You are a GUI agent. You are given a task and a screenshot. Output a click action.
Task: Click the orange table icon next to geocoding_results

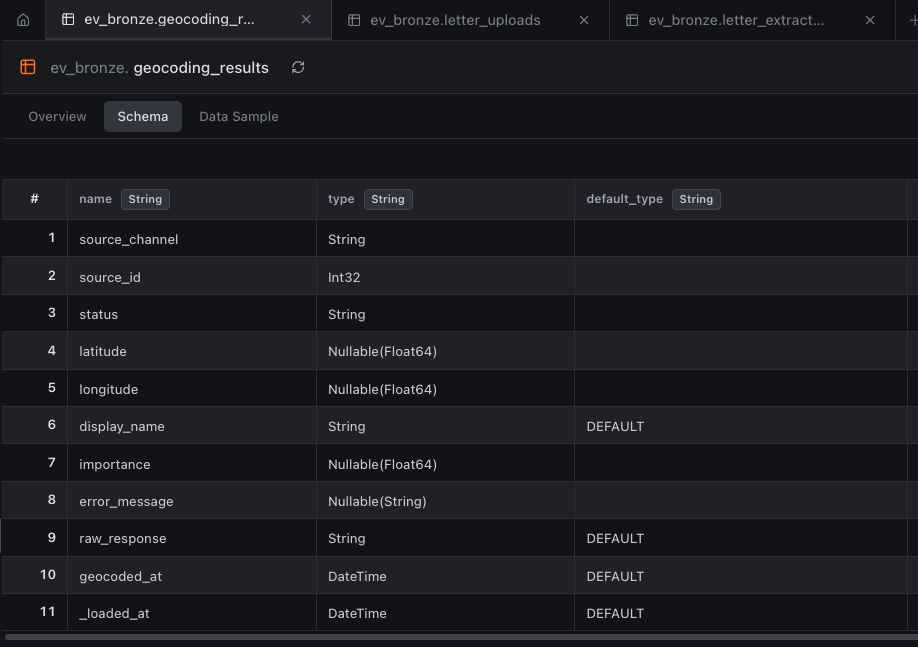click(27, 67)
